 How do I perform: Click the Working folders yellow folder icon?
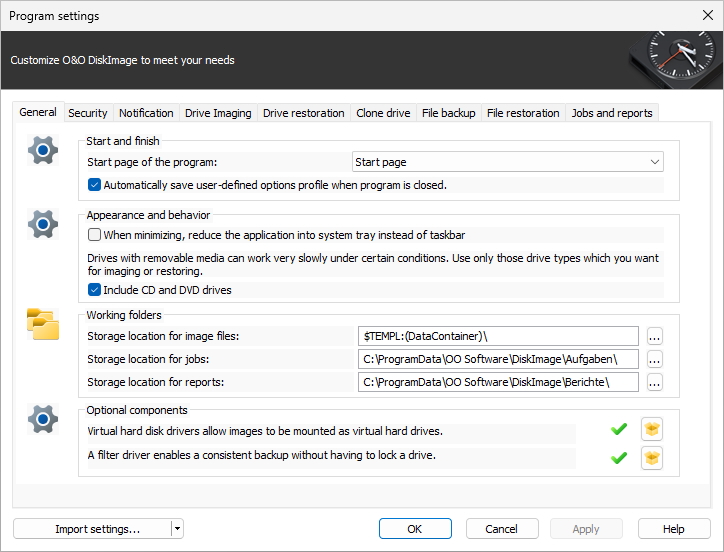(43, 324)
